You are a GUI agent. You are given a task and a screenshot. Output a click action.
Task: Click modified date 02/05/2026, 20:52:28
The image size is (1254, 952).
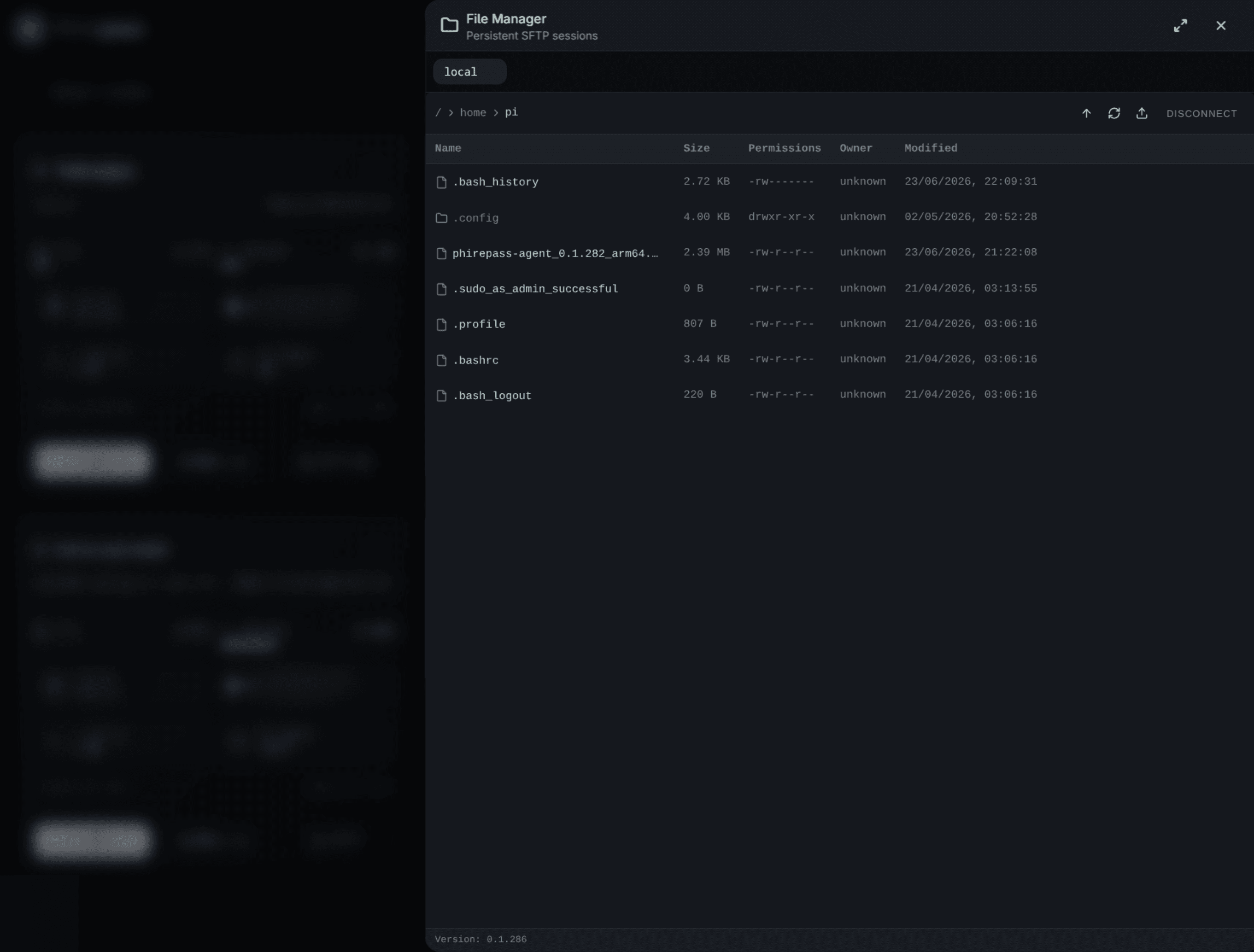[971, 217]
